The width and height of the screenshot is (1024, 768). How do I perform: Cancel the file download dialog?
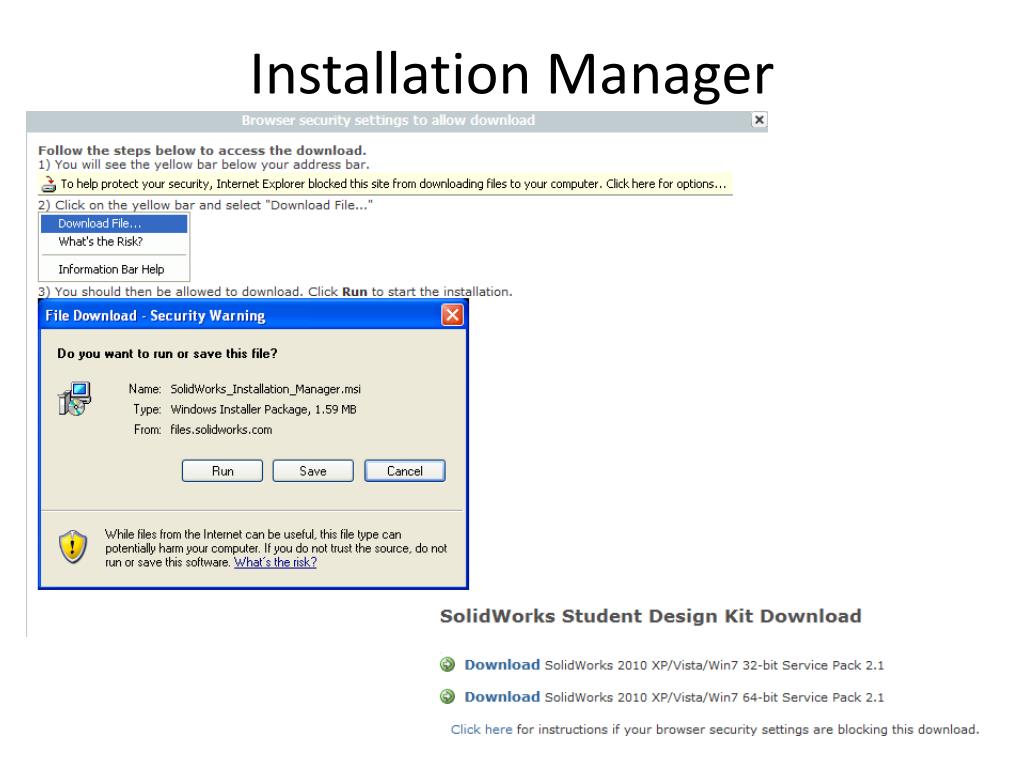405,471
